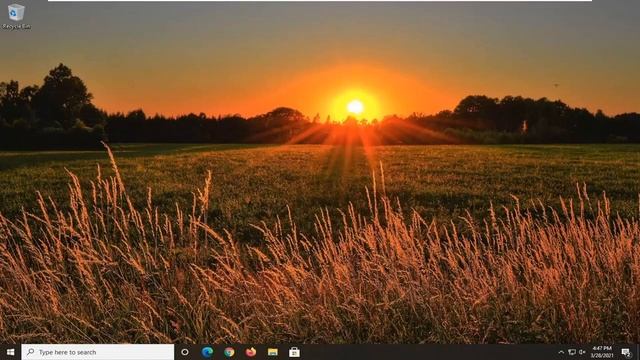Open File Explorer from the taskbar
The width and height of the screenshot is (640, 360).
coord(273,352)
